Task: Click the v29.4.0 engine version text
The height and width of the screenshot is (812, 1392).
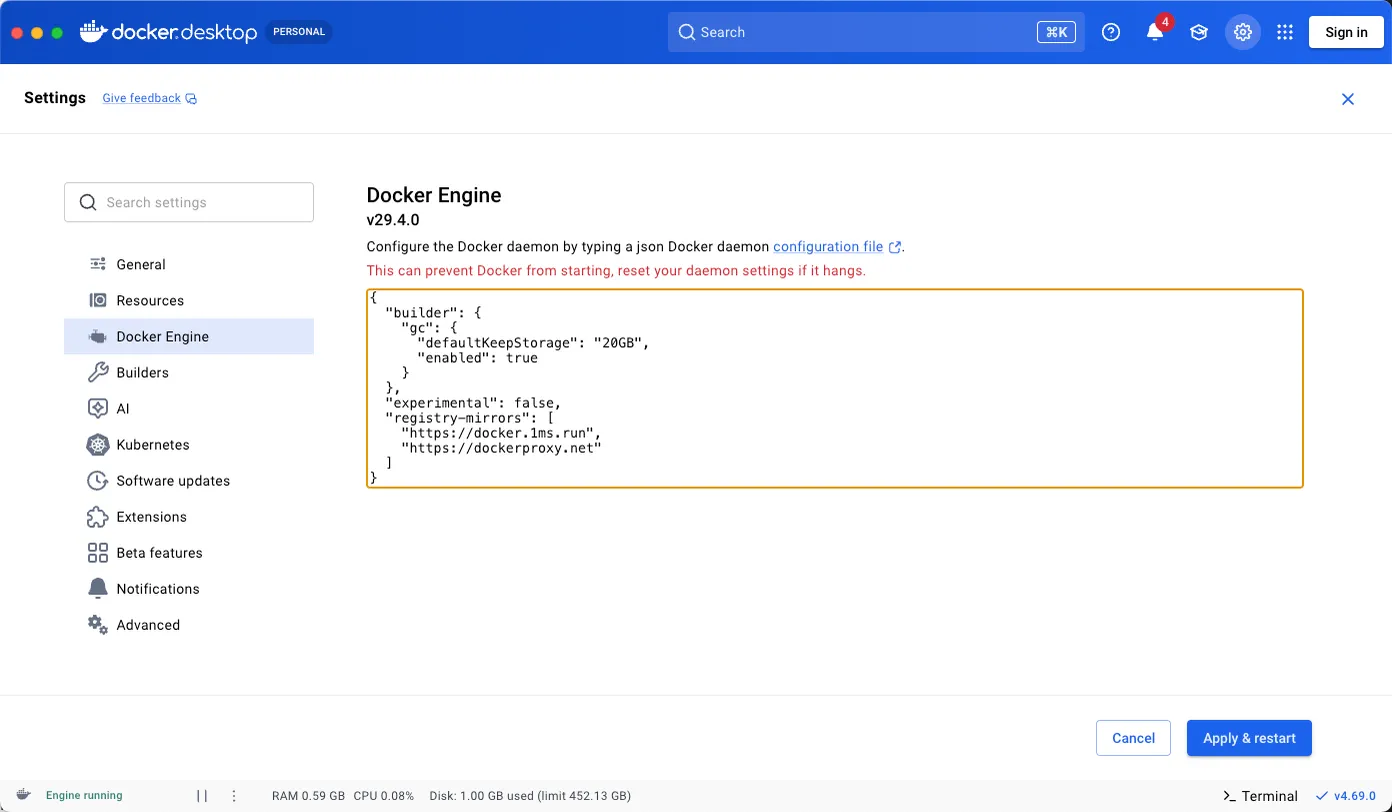Action: 393,220
